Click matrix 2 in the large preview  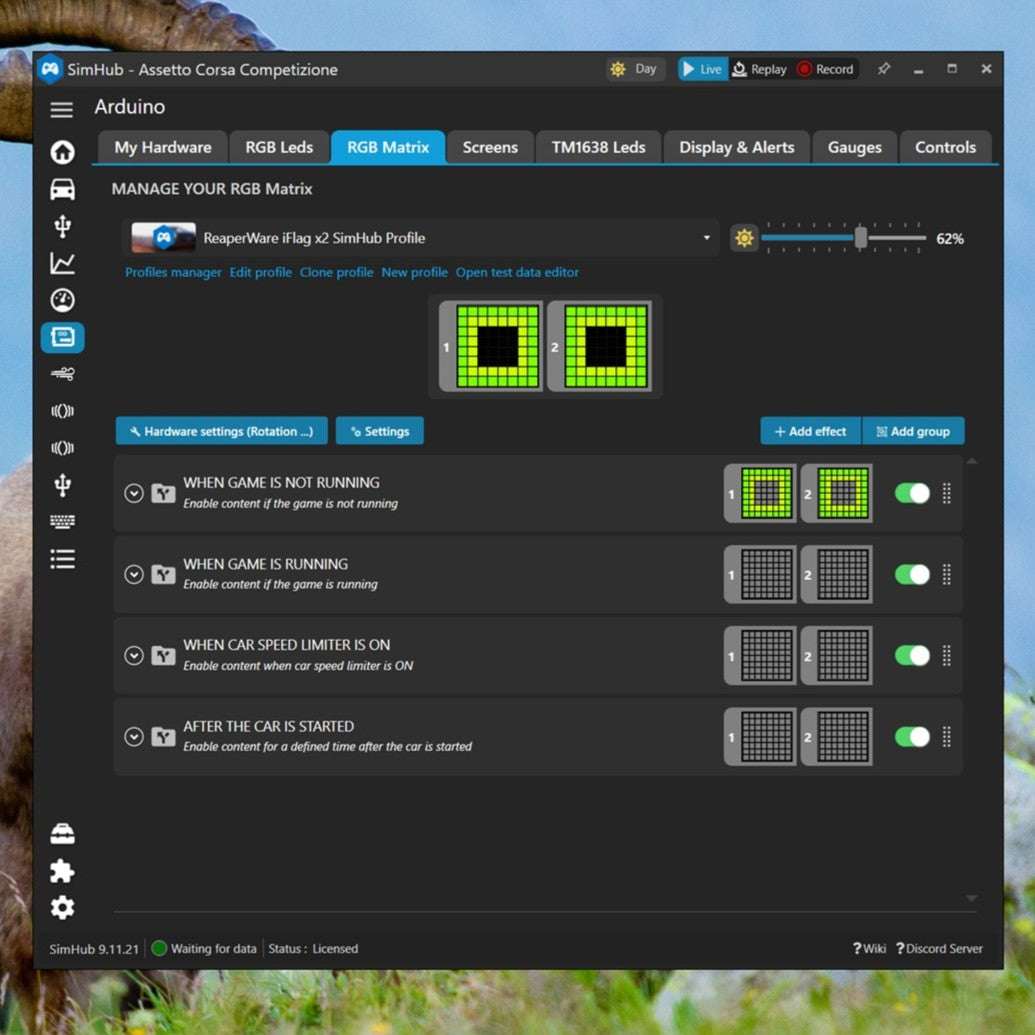[599, 347]
